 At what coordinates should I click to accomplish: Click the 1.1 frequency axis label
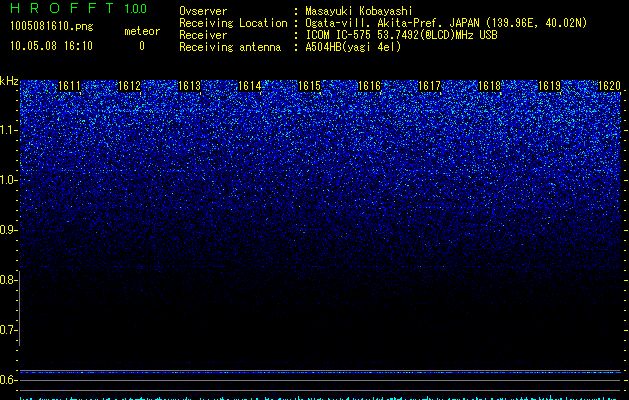pos(8,130)
